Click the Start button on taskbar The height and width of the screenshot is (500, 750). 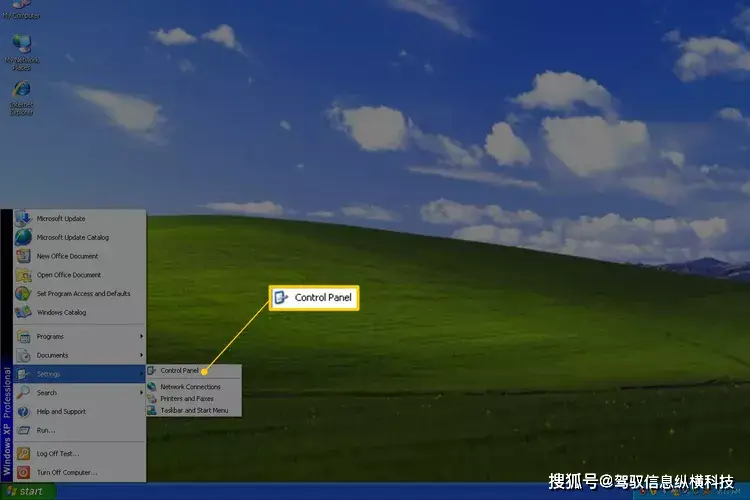27,491
